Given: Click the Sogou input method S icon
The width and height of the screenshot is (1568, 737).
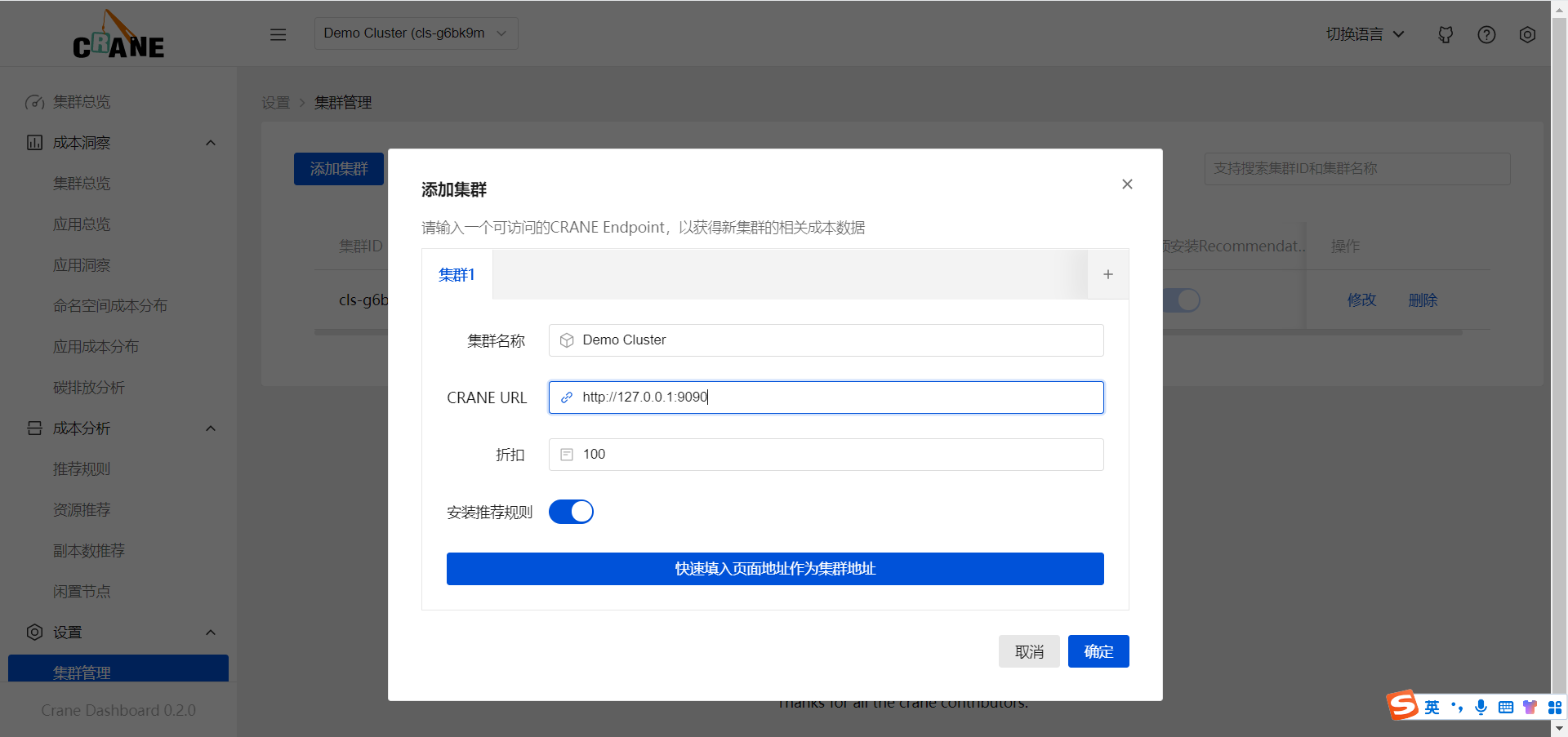Looking at the screenshot, I should click(x=1403, y=704).
